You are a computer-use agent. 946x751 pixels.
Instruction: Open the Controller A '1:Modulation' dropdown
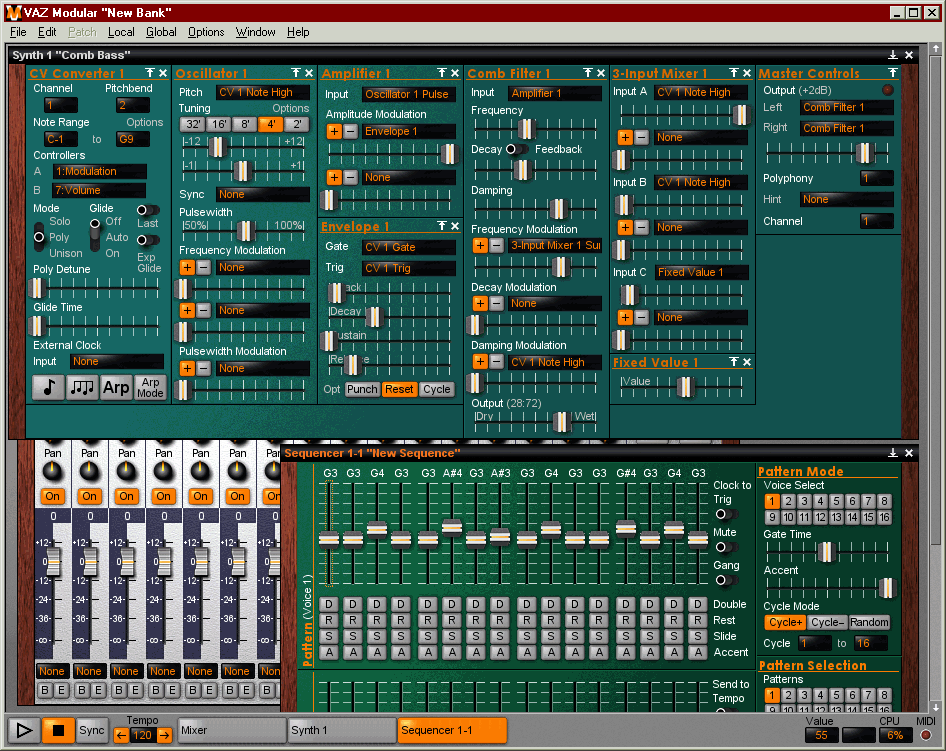click(x=100, y=171)
